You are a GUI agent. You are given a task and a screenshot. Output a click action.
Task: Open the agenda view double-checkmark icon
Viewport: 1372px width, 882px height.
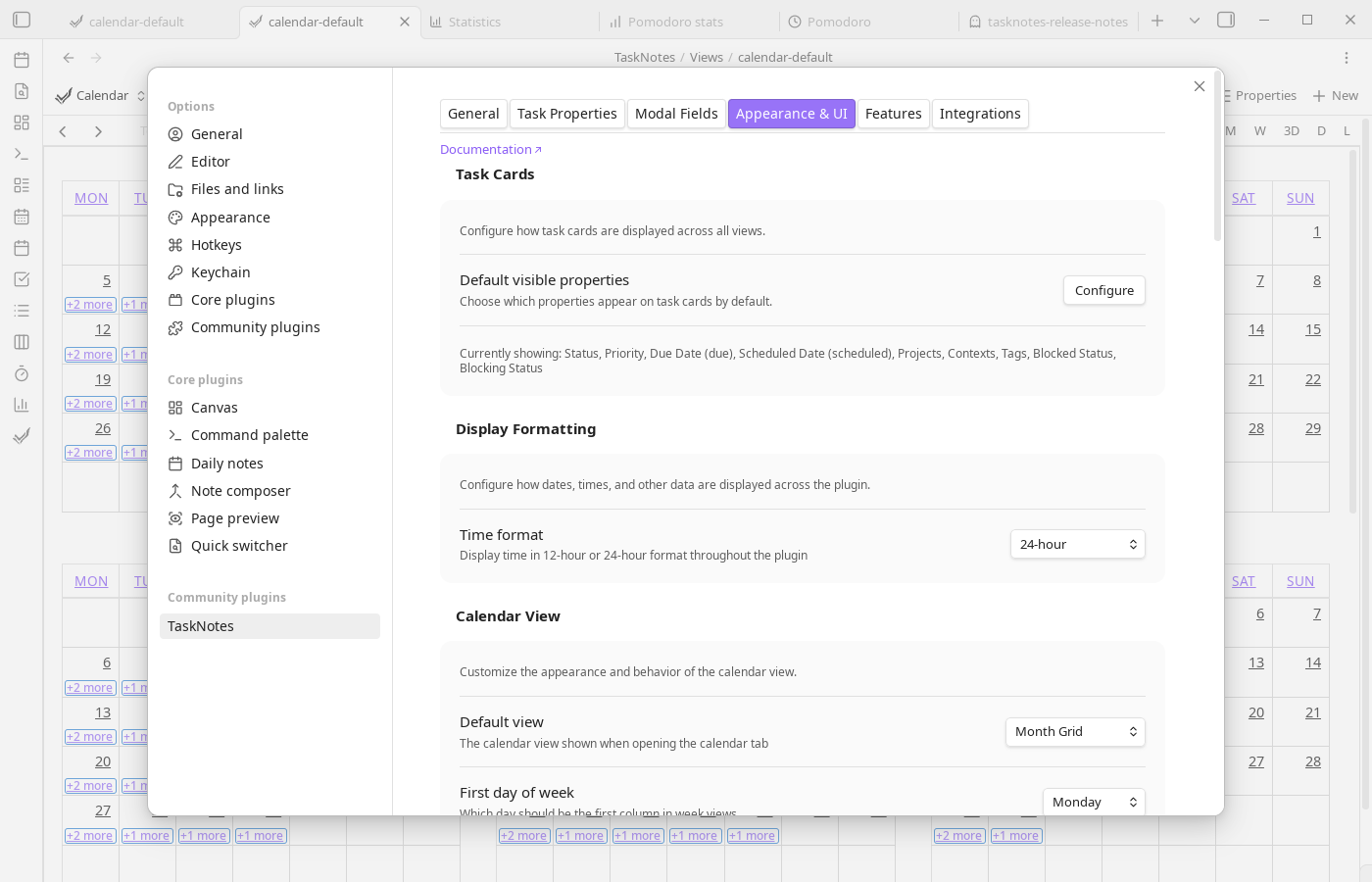click(21, 436)
